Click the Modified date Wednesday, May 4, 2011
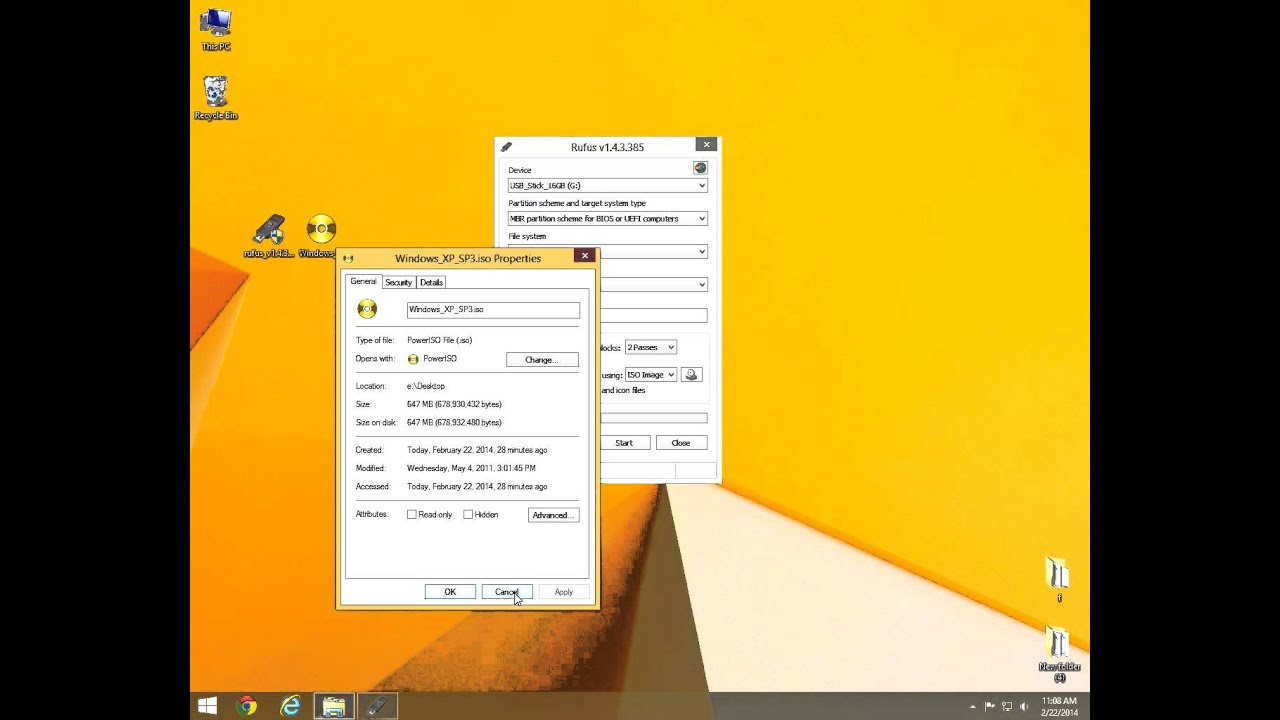The image size is (1280, 720). pyautogui.click(x=471, y=468)
